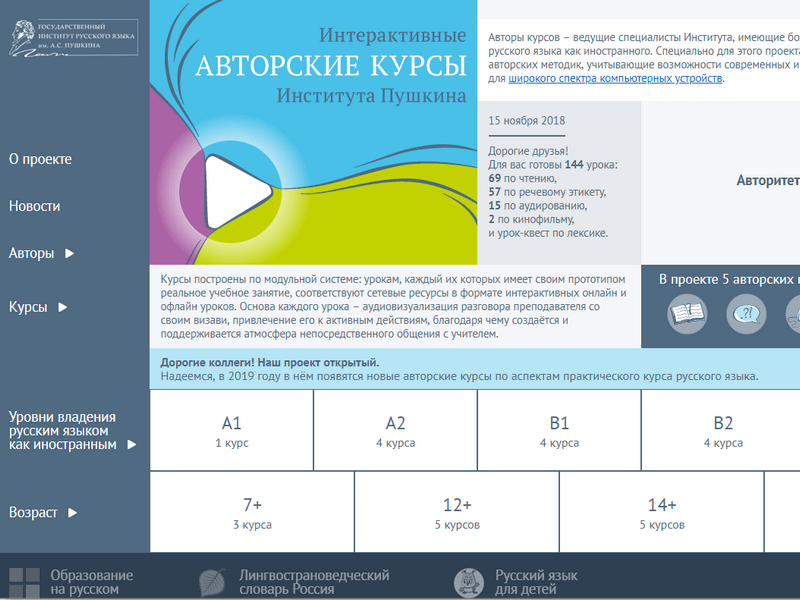
Task: Choose the 12+ age tile
Action: [457, 512]
